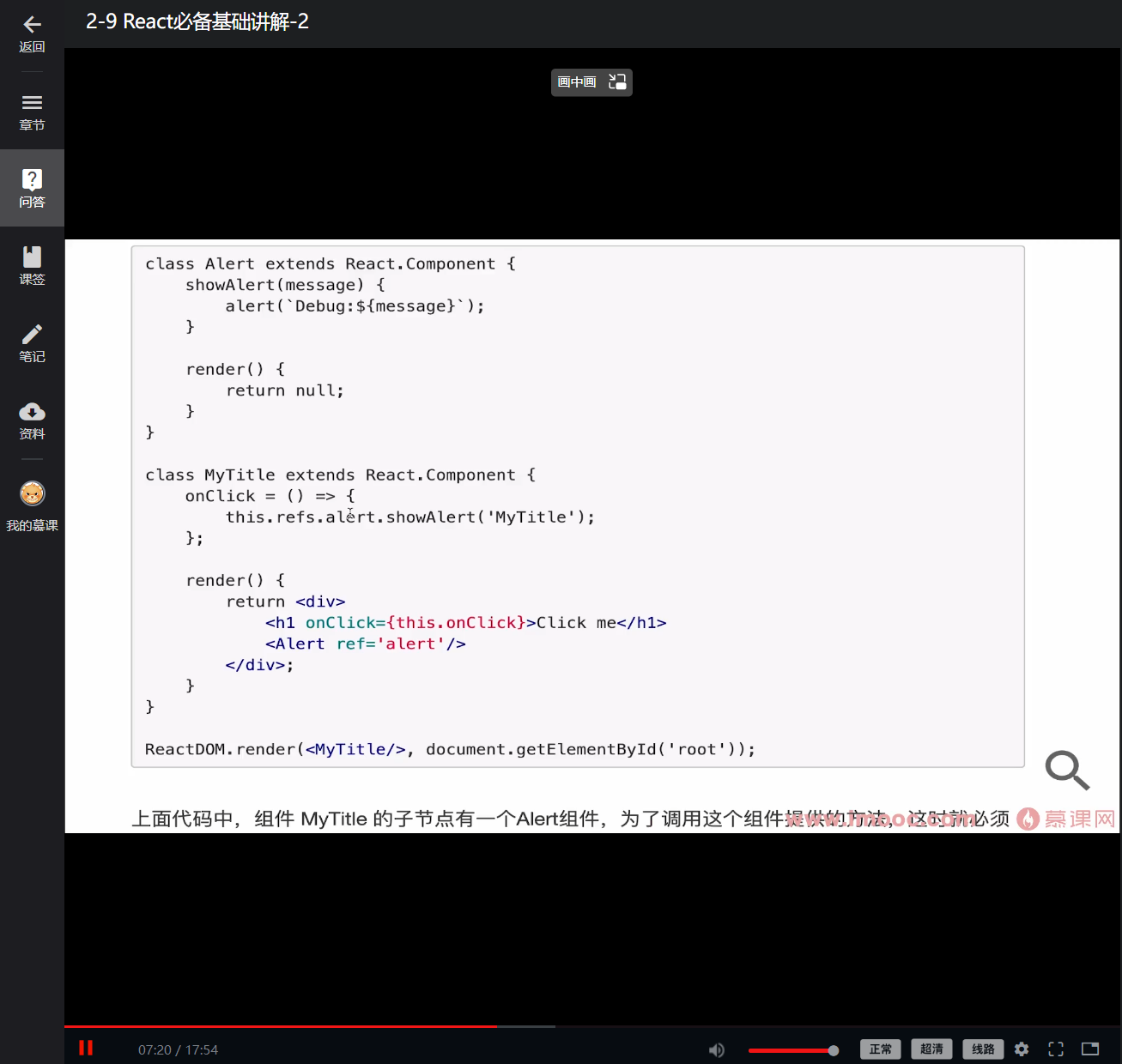Screen dimensions: 1122x1064
Task: Open the 笔记 notes tool
Action: click(x=32, y=334)
